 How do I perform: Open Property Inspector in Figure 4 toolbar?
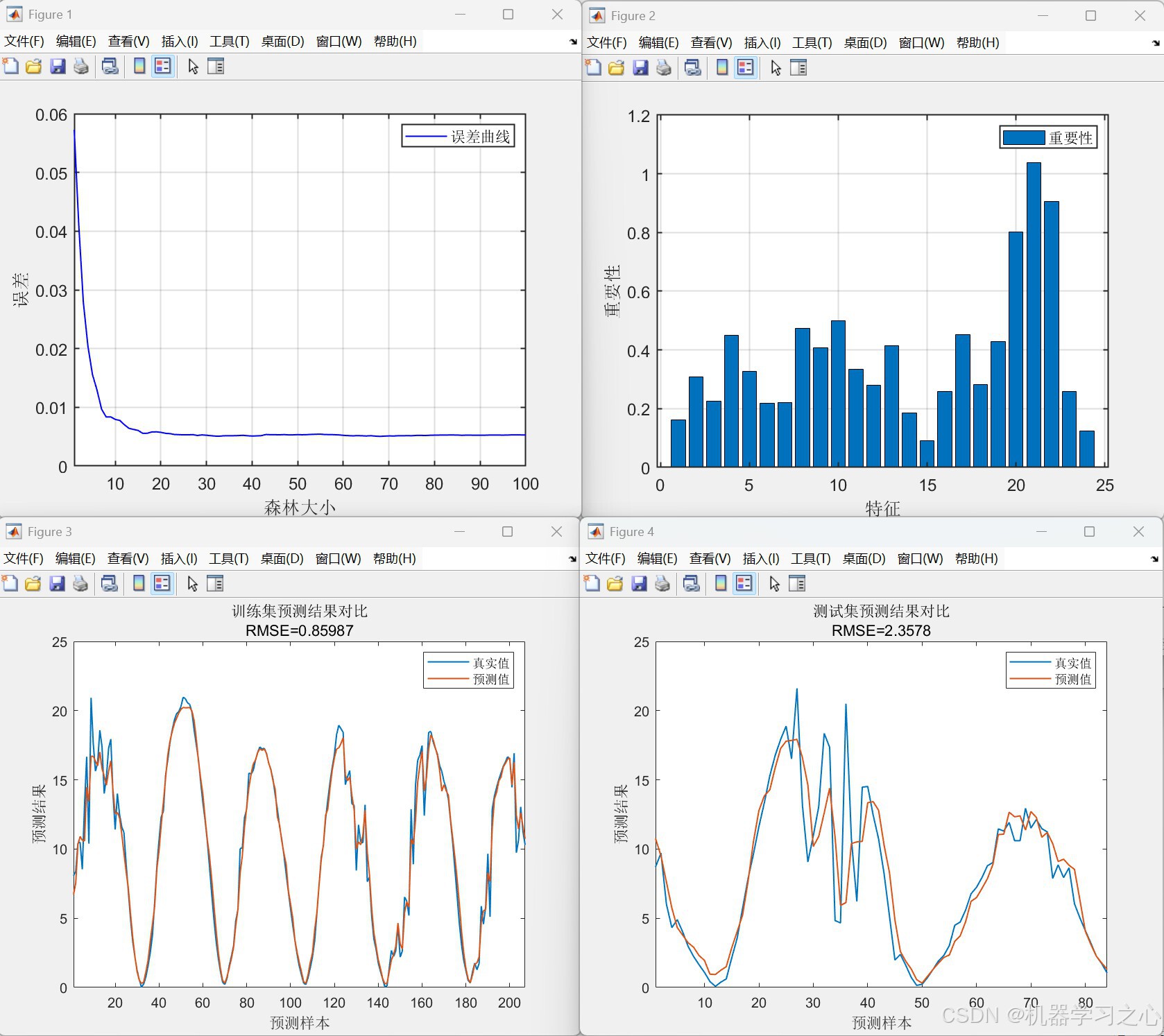pyautogui.click(x=797, y=584)
